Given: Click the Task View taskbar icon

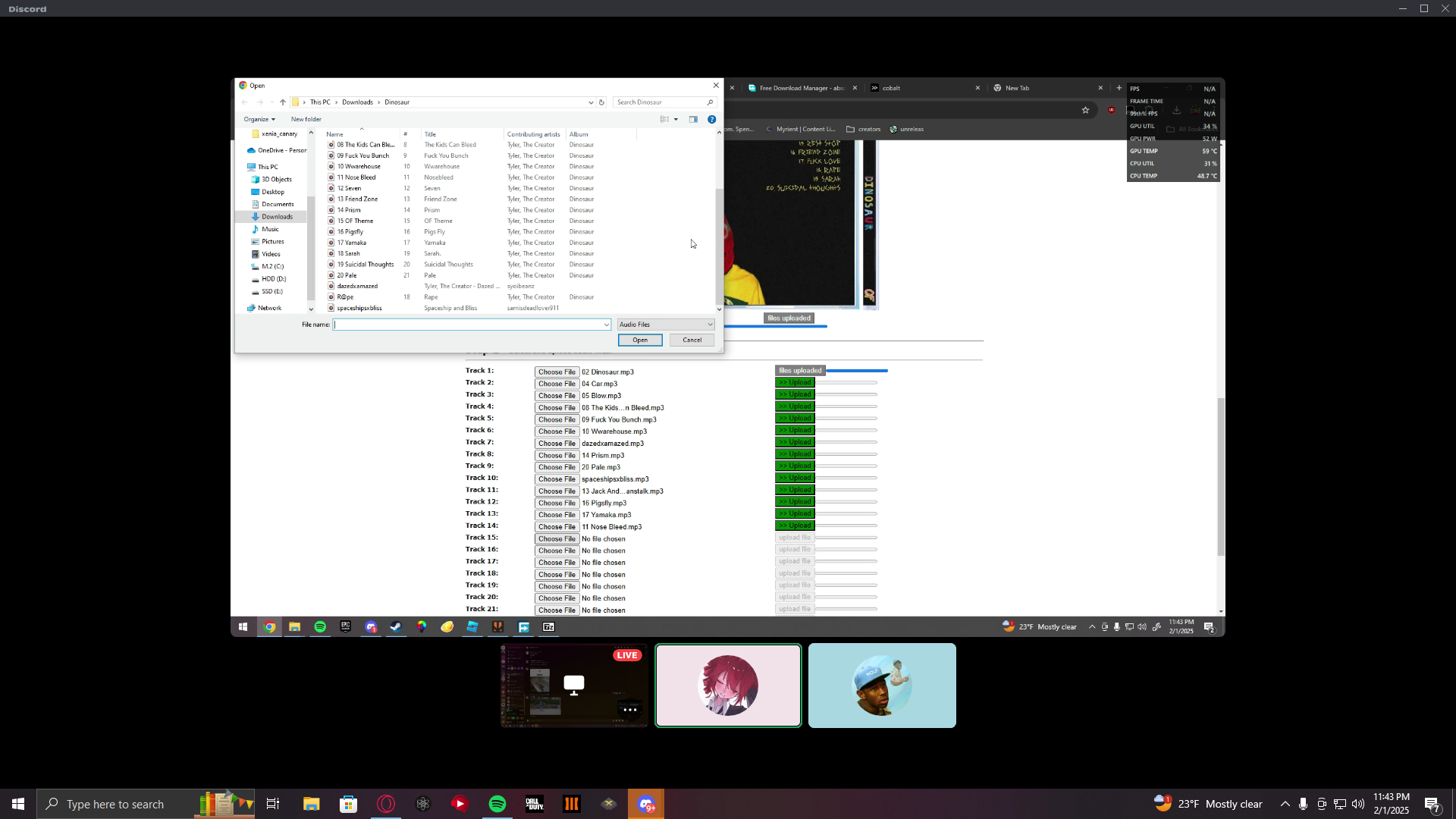Looking at the screenshot, I should pos(273,804).
